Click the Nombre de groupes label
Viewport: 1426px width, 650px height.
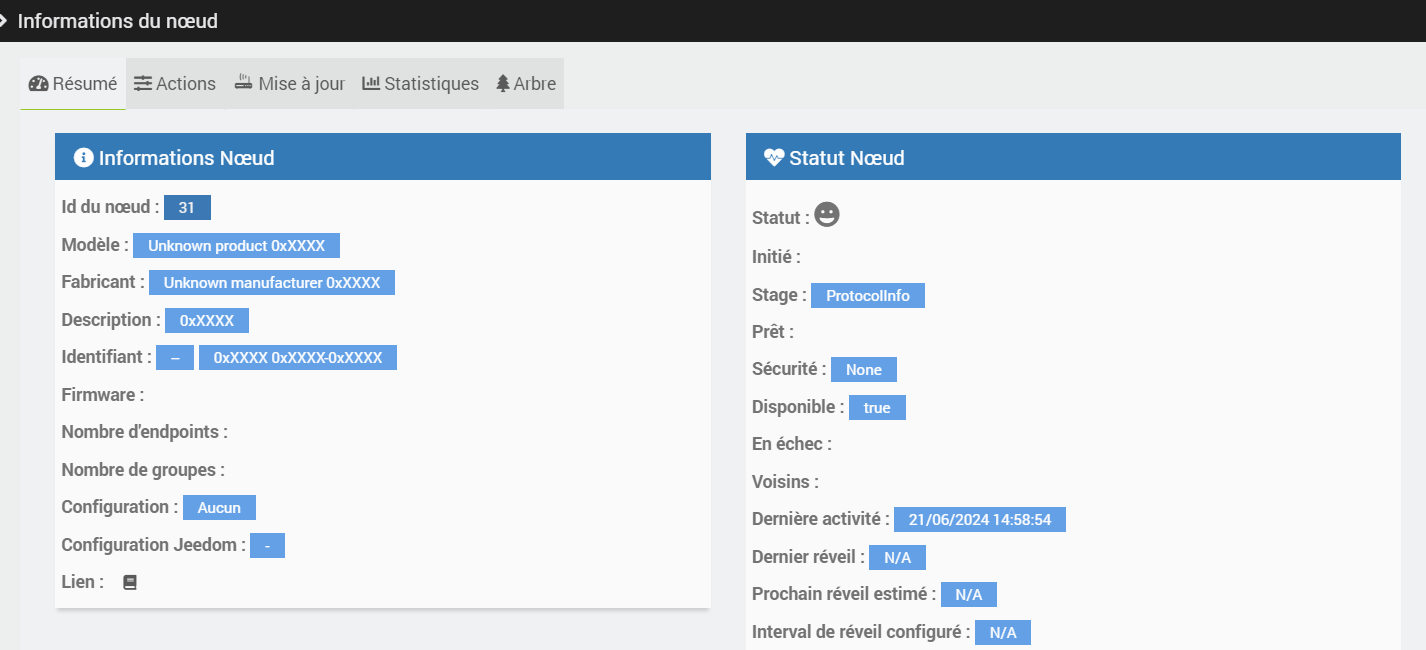click(143, 469)
